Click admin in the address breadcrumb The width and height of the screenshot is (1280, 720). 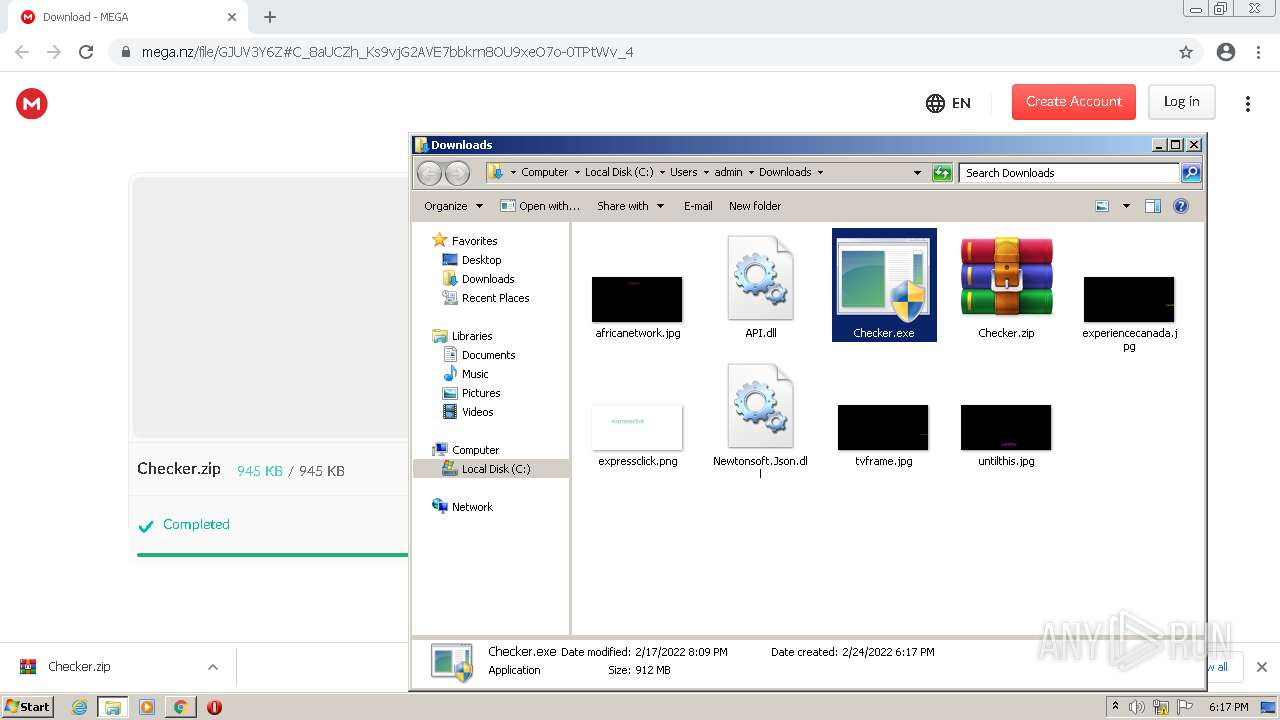click(x=729, y=172)
